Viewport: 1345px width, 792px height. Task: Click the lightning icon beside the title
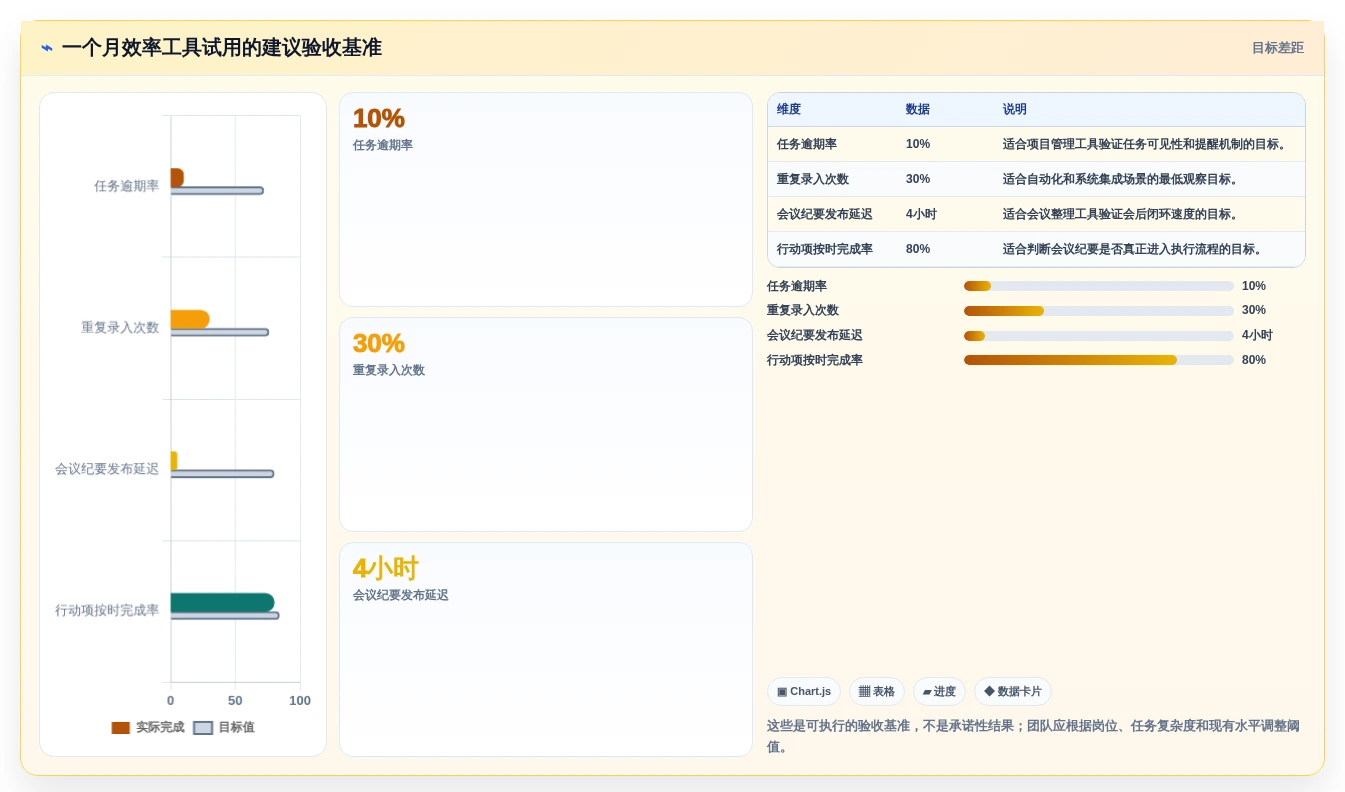click(x=47, y=48)
